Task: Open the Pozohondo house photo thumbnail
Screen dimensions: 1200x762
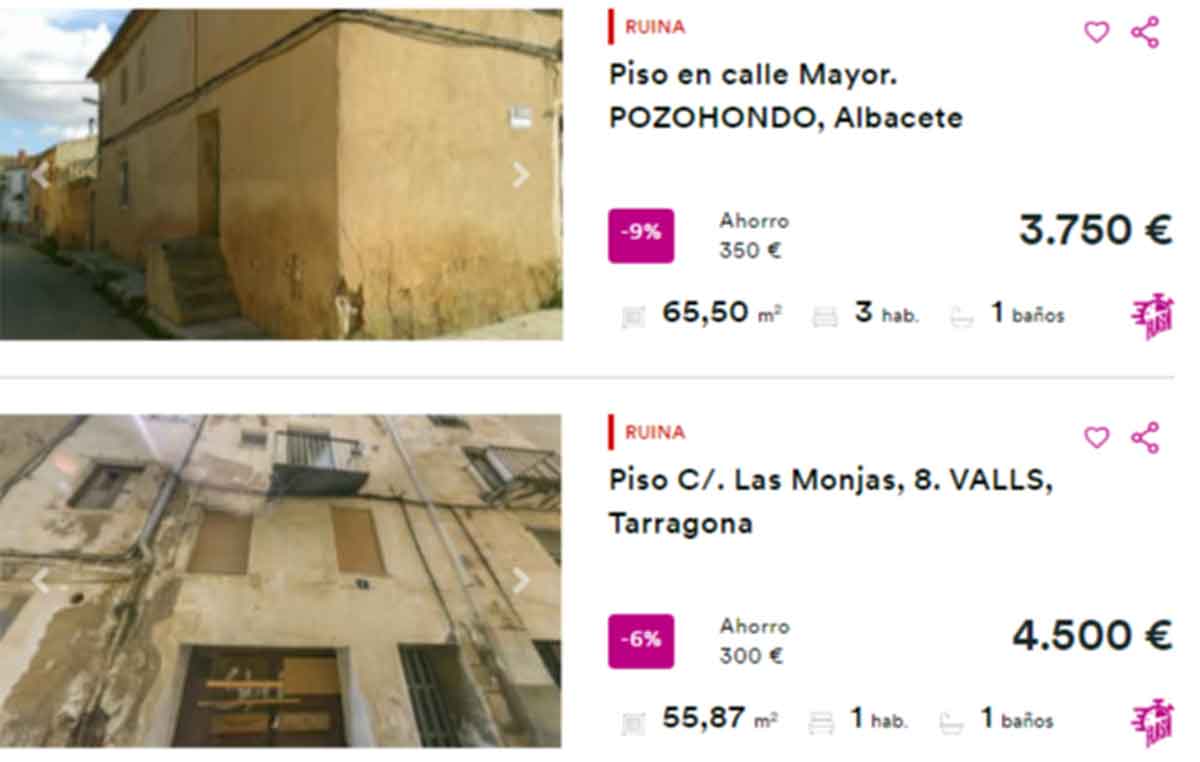Action: coord(281,174)
